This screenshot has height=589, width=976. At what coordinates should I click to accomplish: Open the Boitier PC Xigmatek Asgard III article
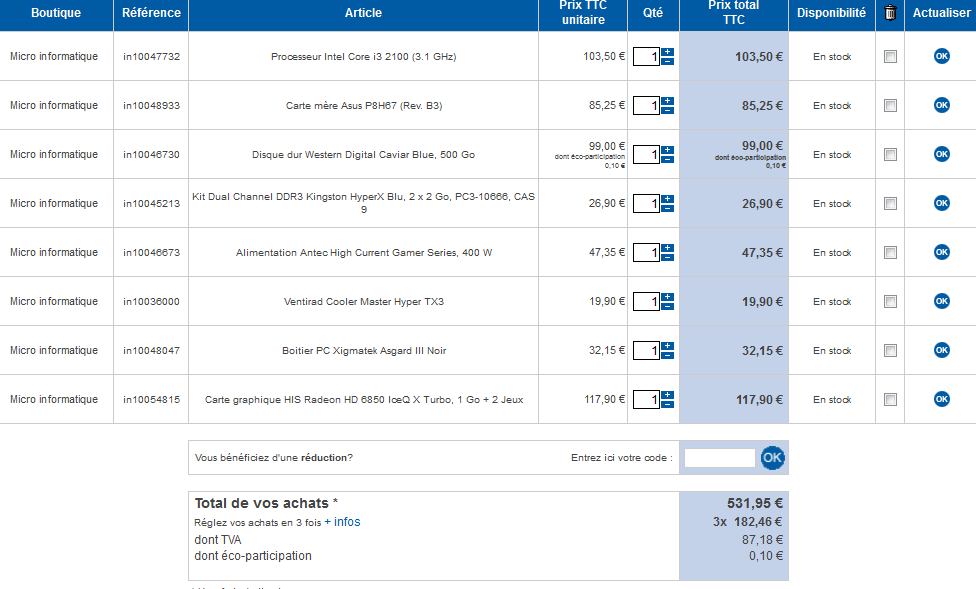pos(363,351)
